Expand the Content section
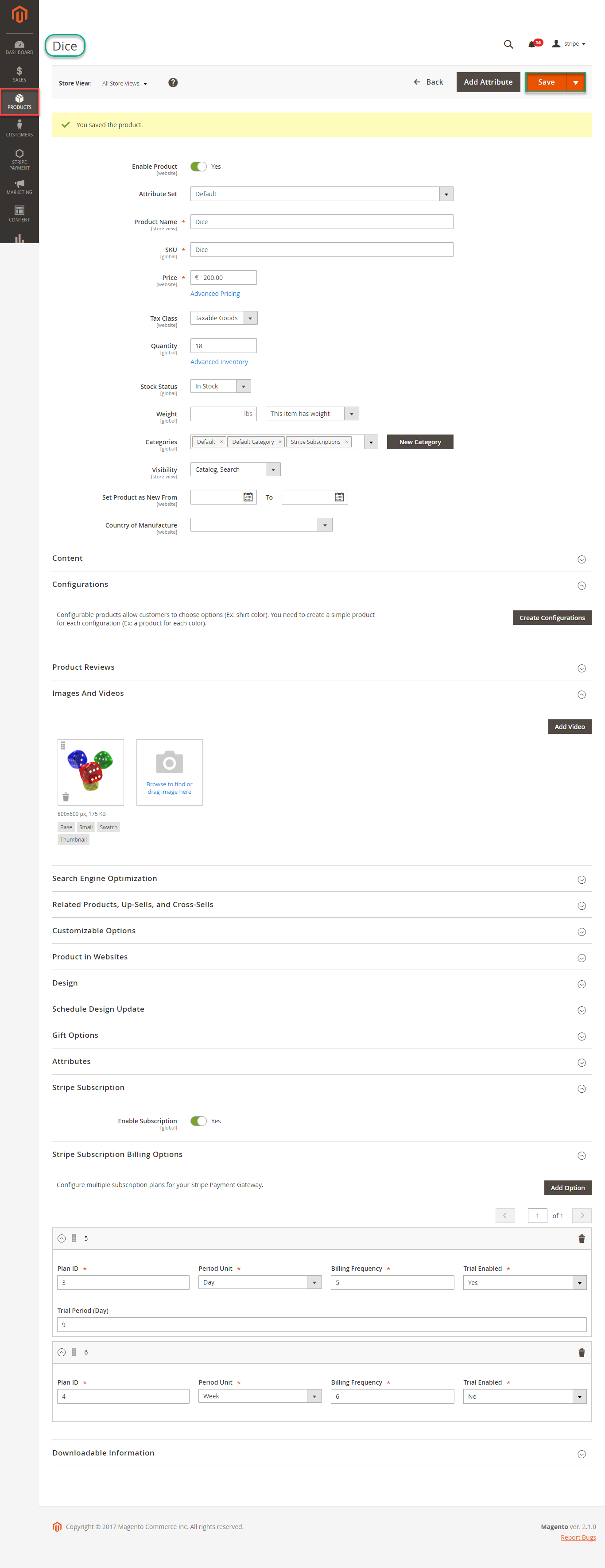Image resolution: width=605 pixels, height=1568 pixels. [581, 559]
